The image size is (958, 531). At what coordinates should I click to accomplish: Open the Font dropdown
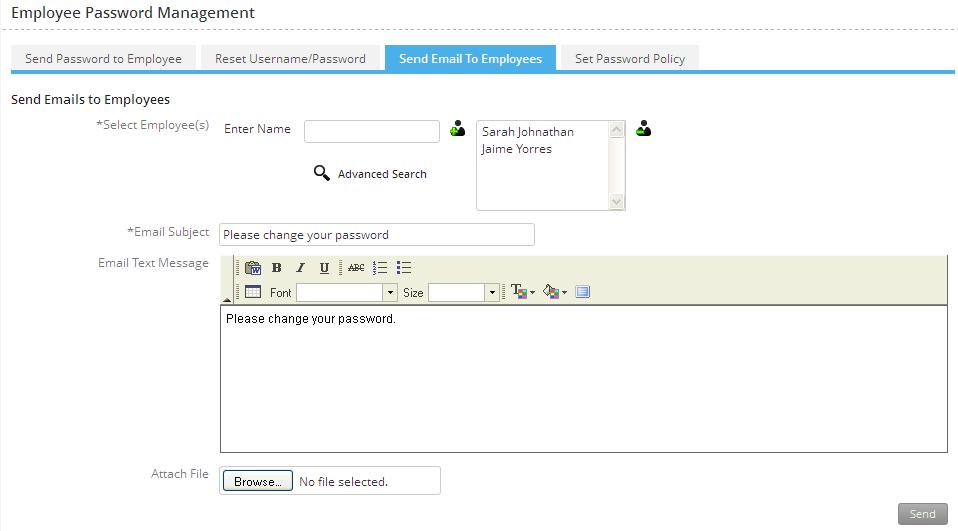(390, 293)
